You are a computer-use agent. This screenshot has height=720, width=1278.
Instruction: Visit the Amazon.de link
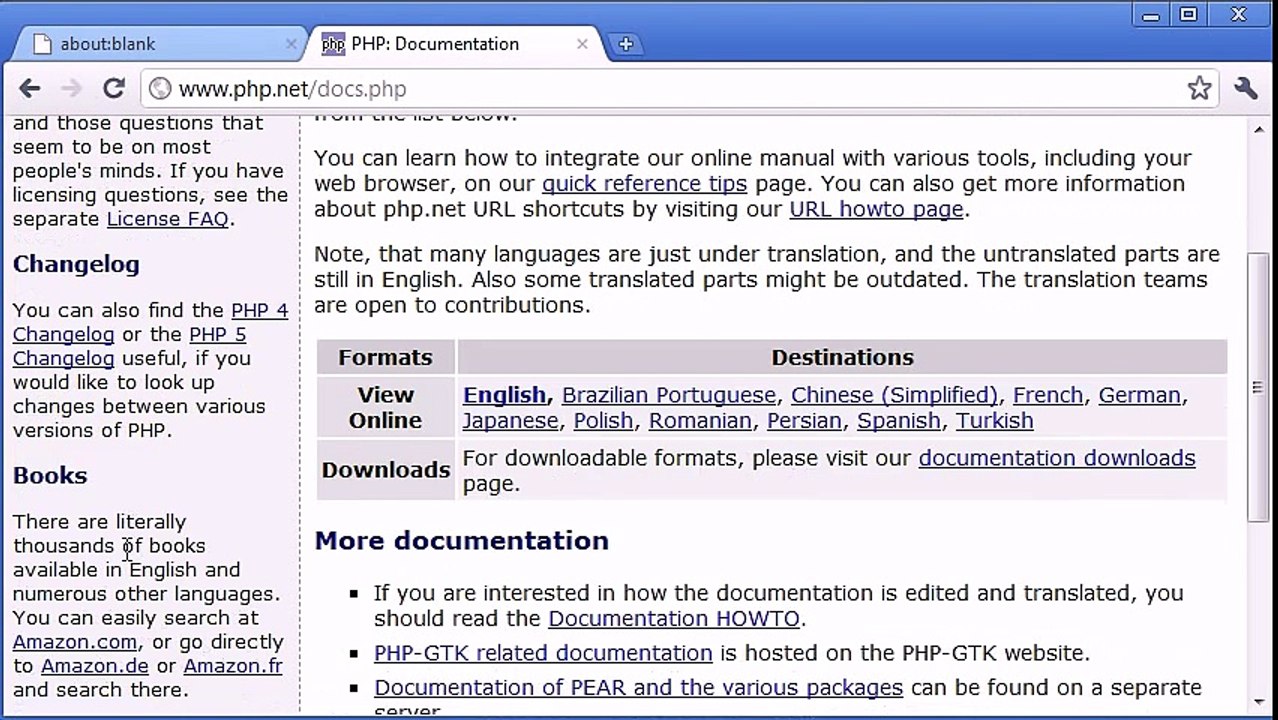point(95,666)
